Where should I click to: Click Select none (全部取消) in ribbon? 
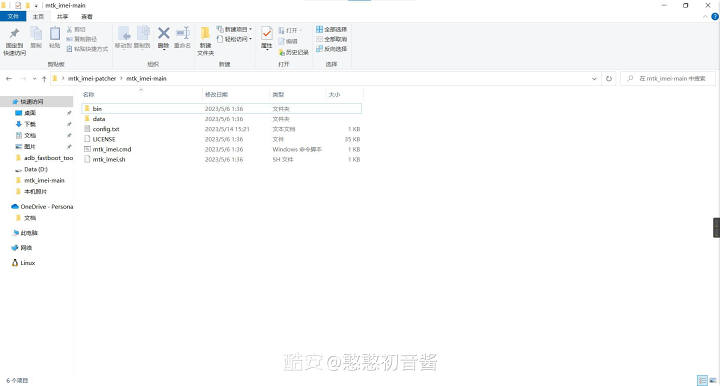click(x=331, y=39)
